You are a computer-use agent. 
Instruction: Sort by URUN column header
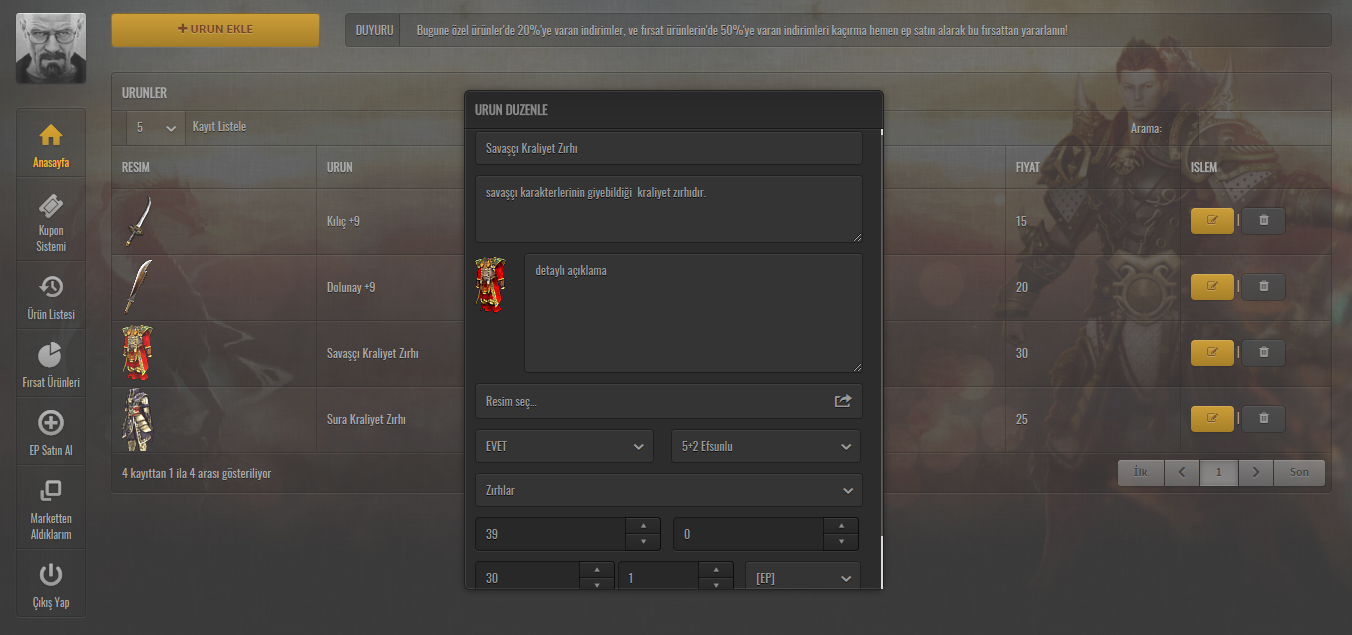coord(339,167)
